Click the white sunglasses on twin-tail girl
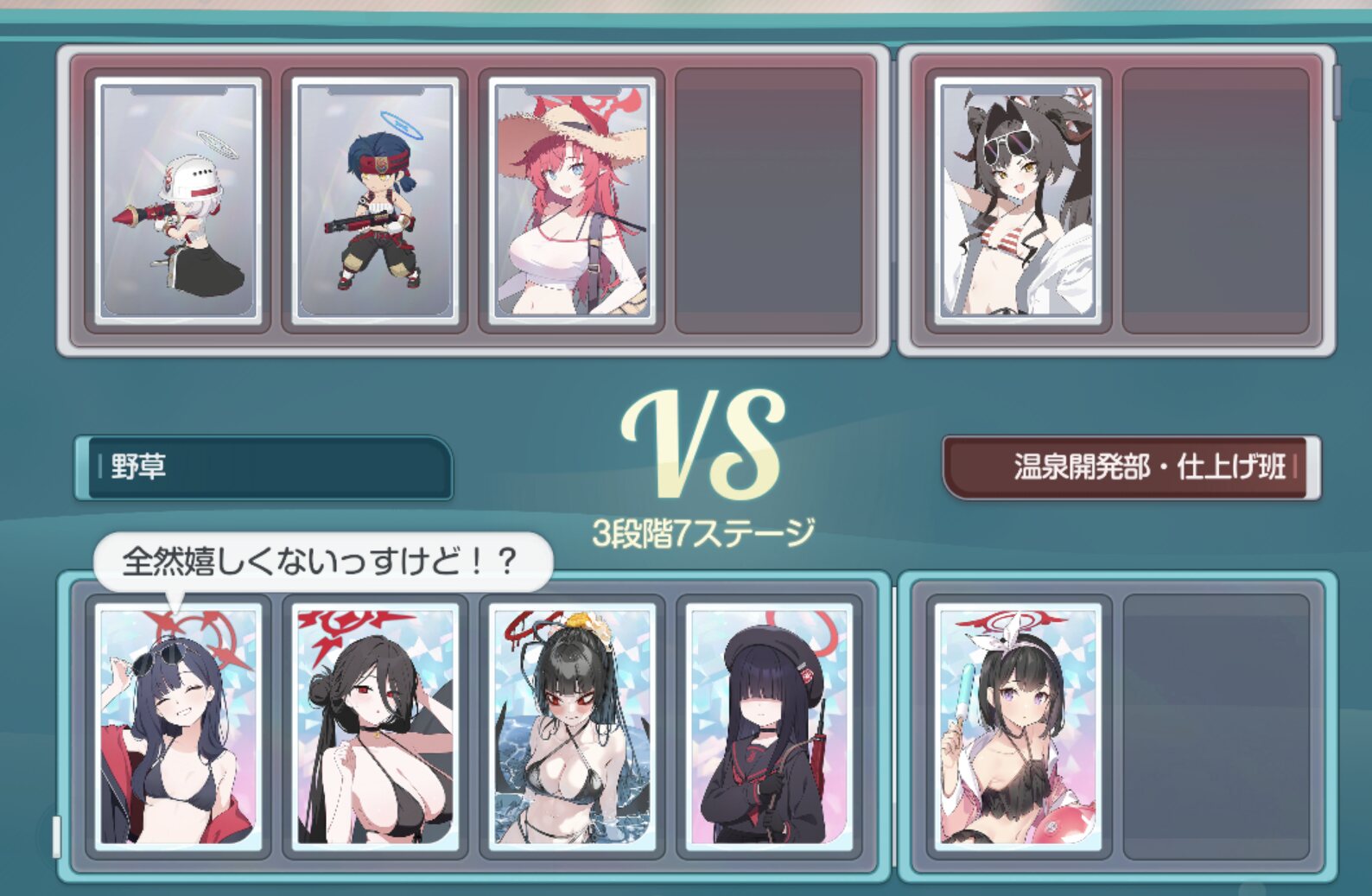The image size is (1372, 896). pyautogui.click(x=1007, y=141)
